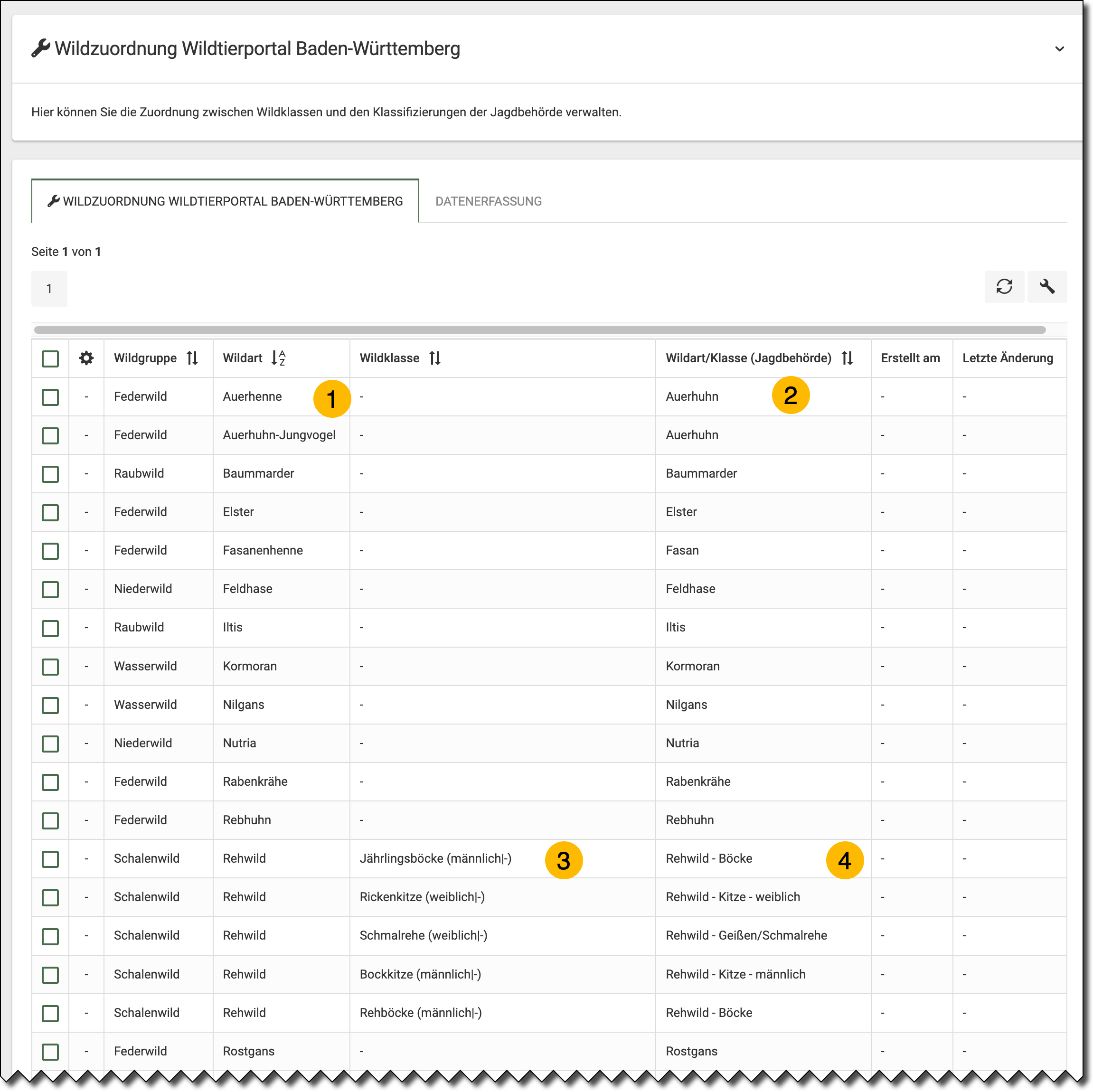Click wrench icon beside page title
Viewport: 1093px width, 1092px height.
tap(41, 48)
